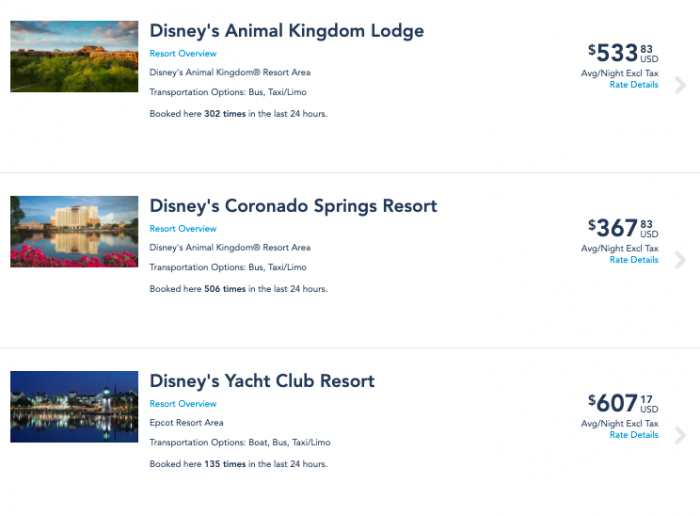
Task: Open Resort Overview for Yacht Club Resort
Action: click(x=183, y=404)
